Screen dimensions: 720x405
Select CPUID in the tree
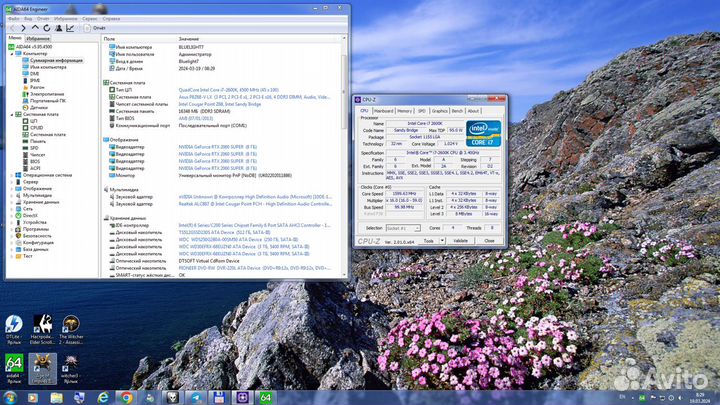click(x=36, y=128)
